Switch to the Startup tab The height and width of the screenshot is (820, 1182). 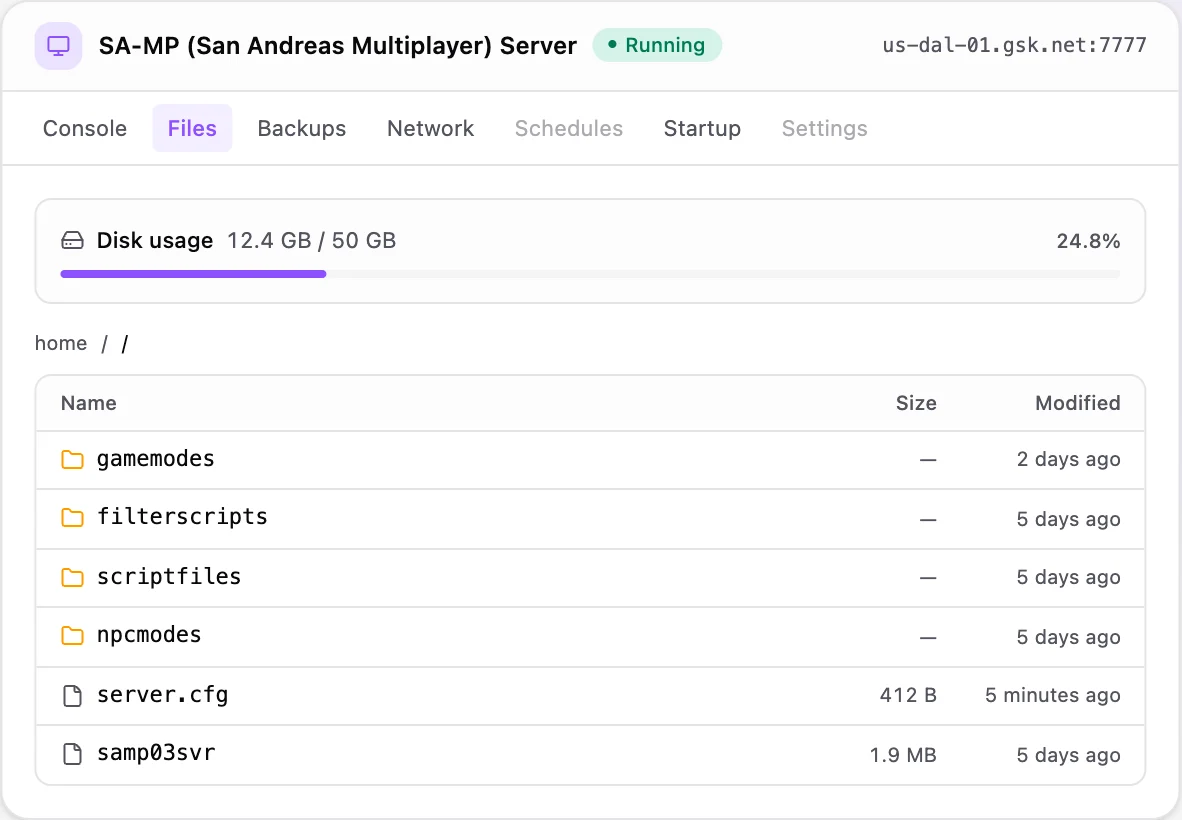(702, 128)
